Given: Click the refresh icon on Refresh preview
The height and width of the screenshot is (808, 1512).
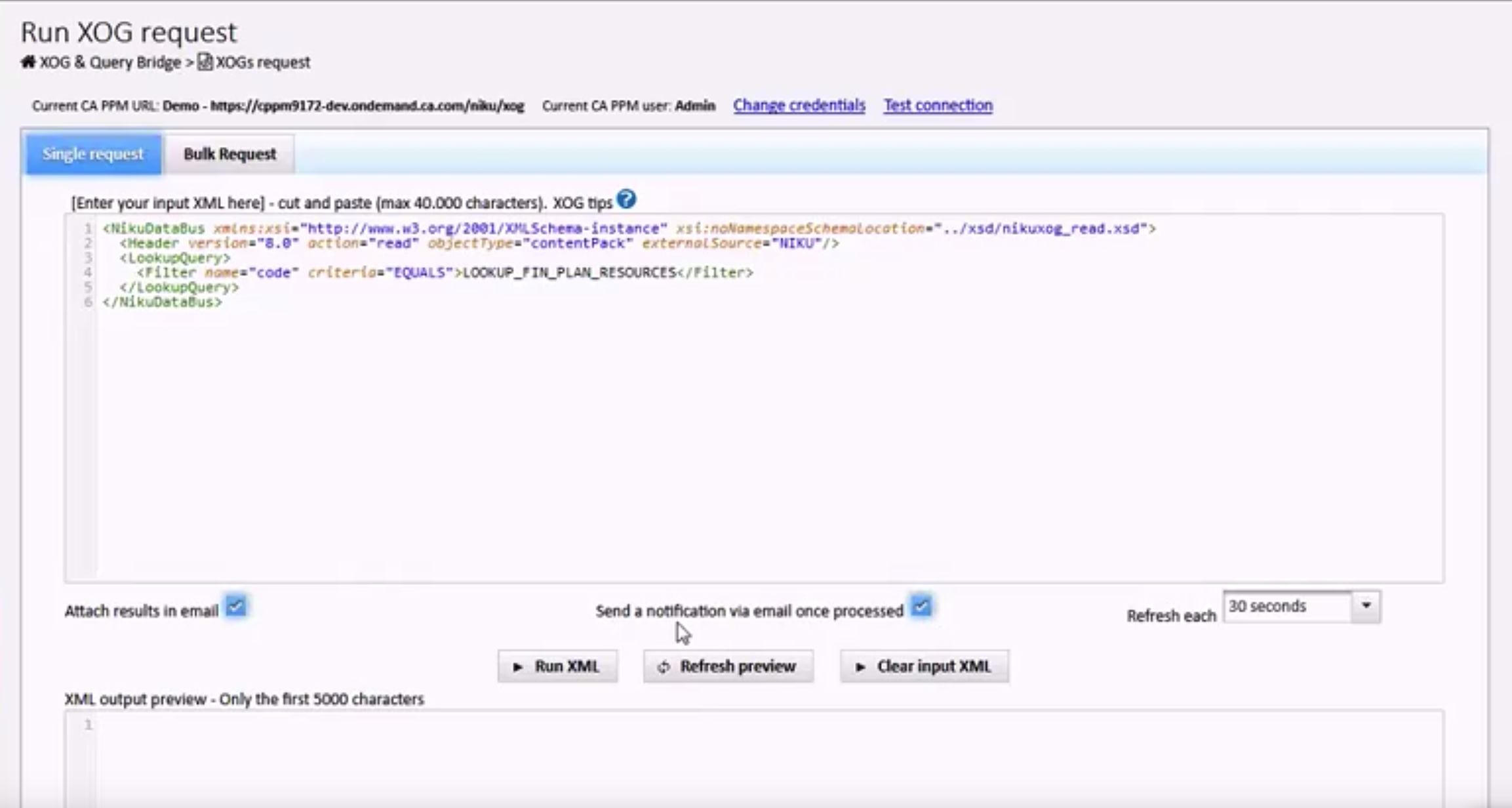Looking at the screenshot, I should (664, 667).
